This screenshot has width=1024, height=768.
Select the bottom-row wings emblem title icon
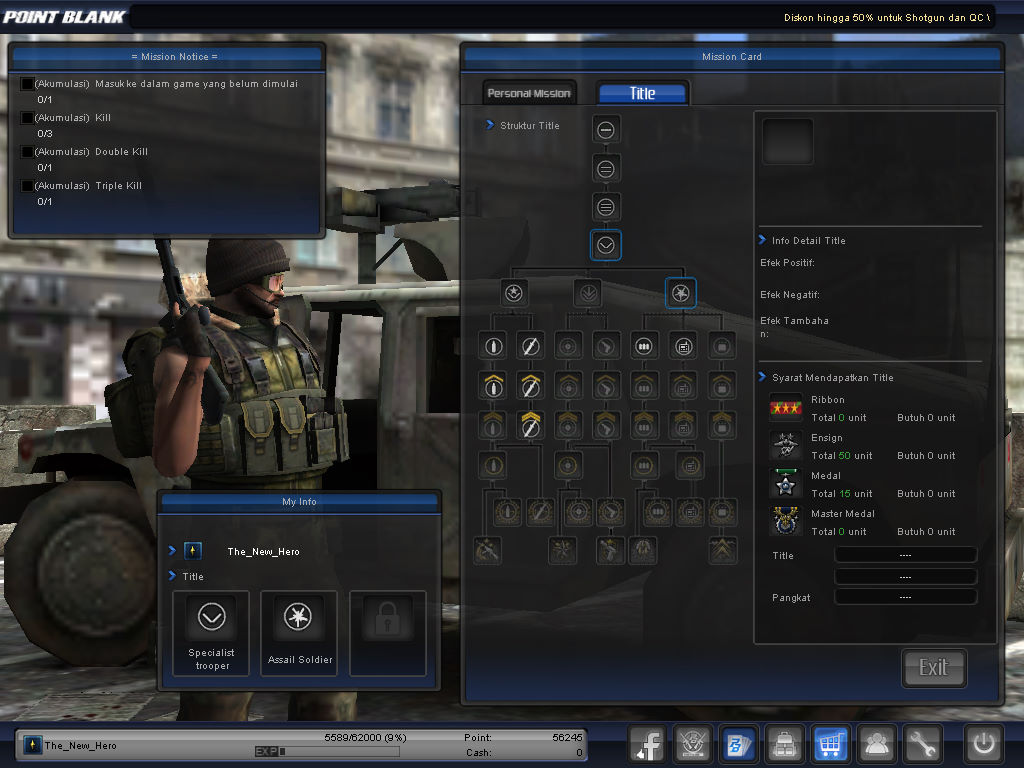tap(643, 550)
